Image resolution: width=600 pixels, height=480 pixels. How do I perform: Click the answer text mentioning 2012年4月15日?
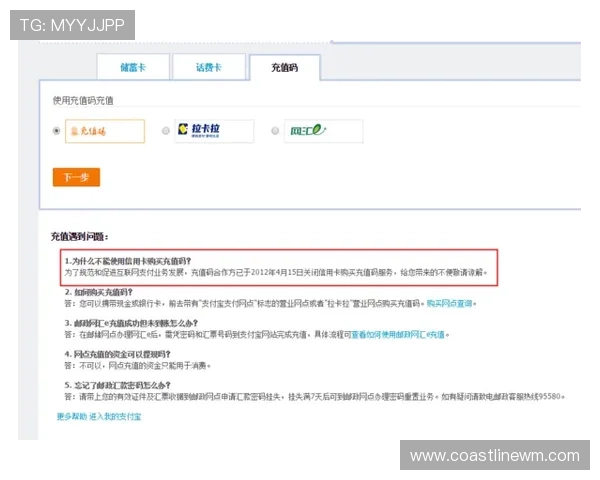pyautogui.click(x=276, y=273)
